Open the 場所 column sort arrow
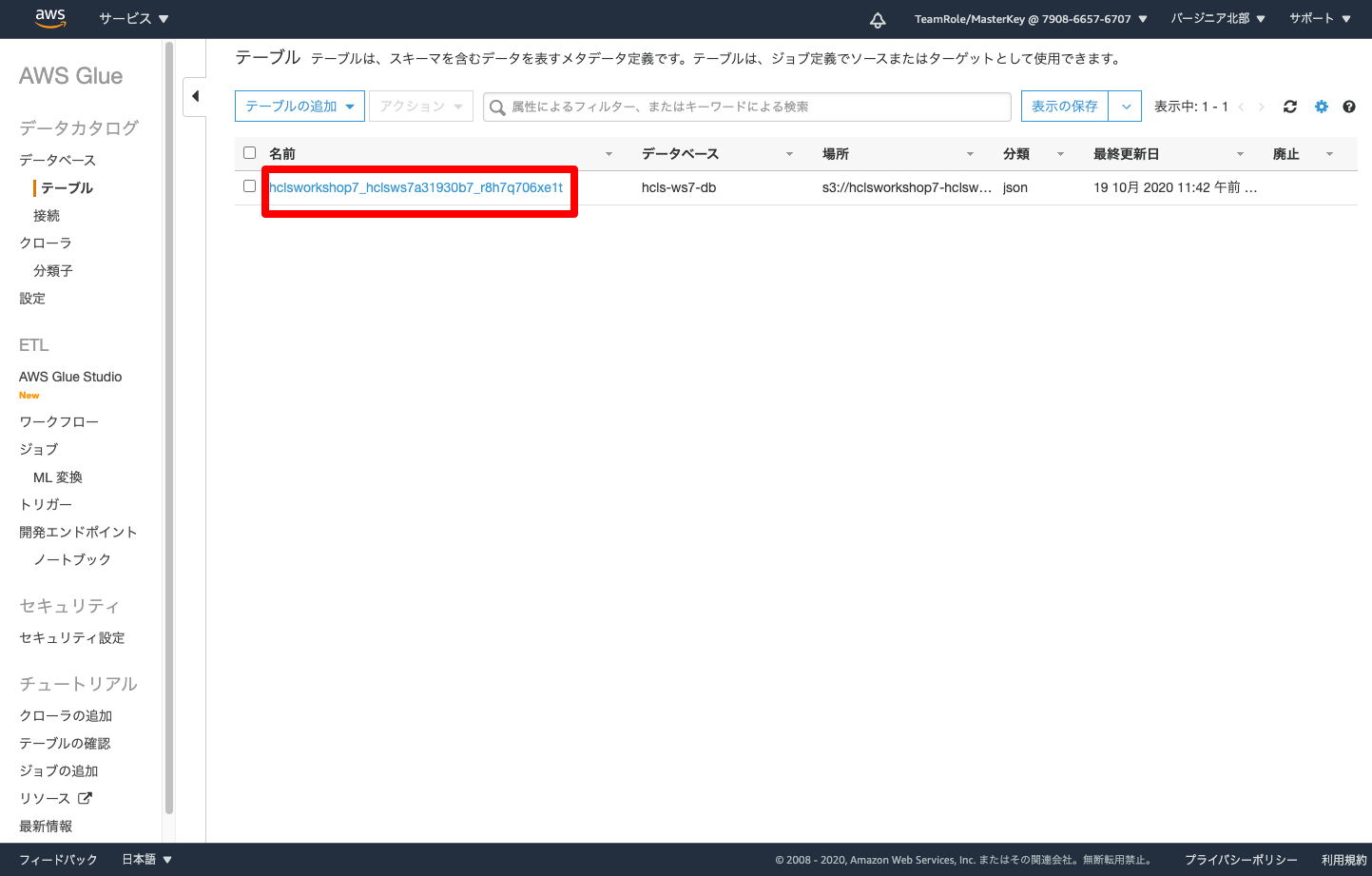Screen dimensions: 1372x876 point(970,154)
